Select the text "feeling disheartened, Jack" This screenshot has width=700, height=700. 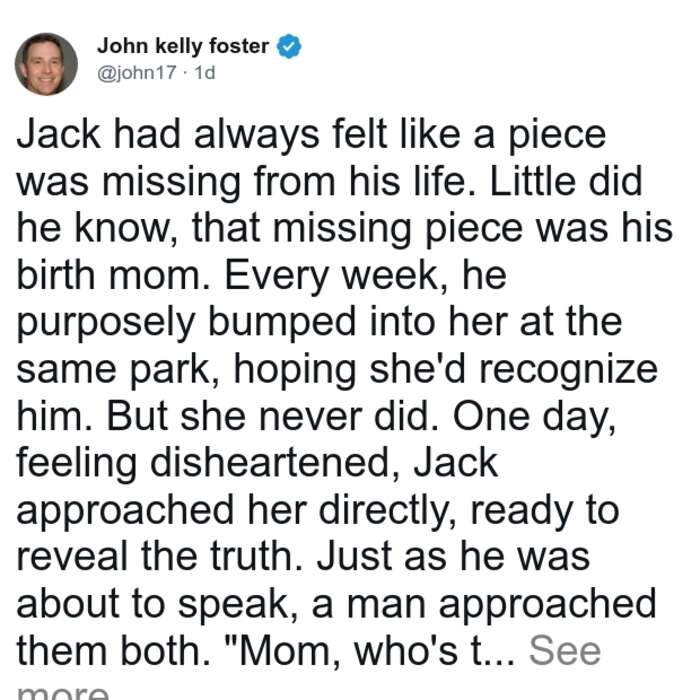tap(257, 463)
